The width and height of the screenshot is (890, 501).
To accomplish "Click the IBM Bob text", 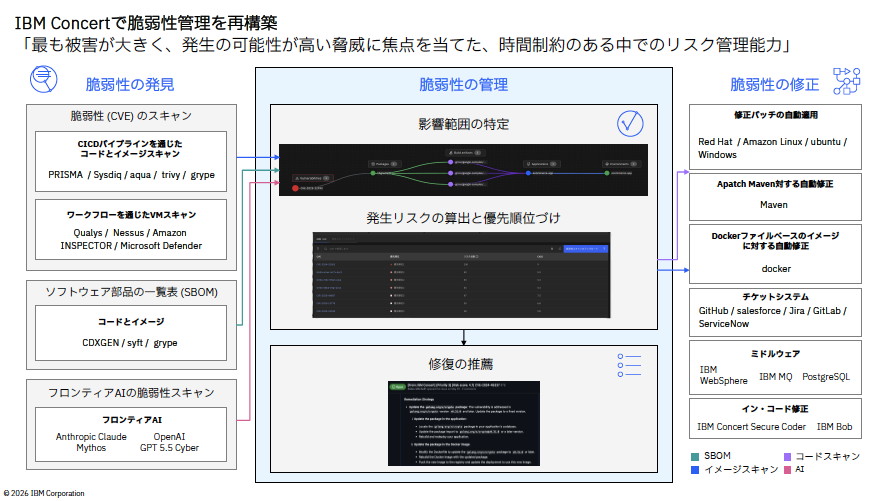I will (x=834, y=427).
